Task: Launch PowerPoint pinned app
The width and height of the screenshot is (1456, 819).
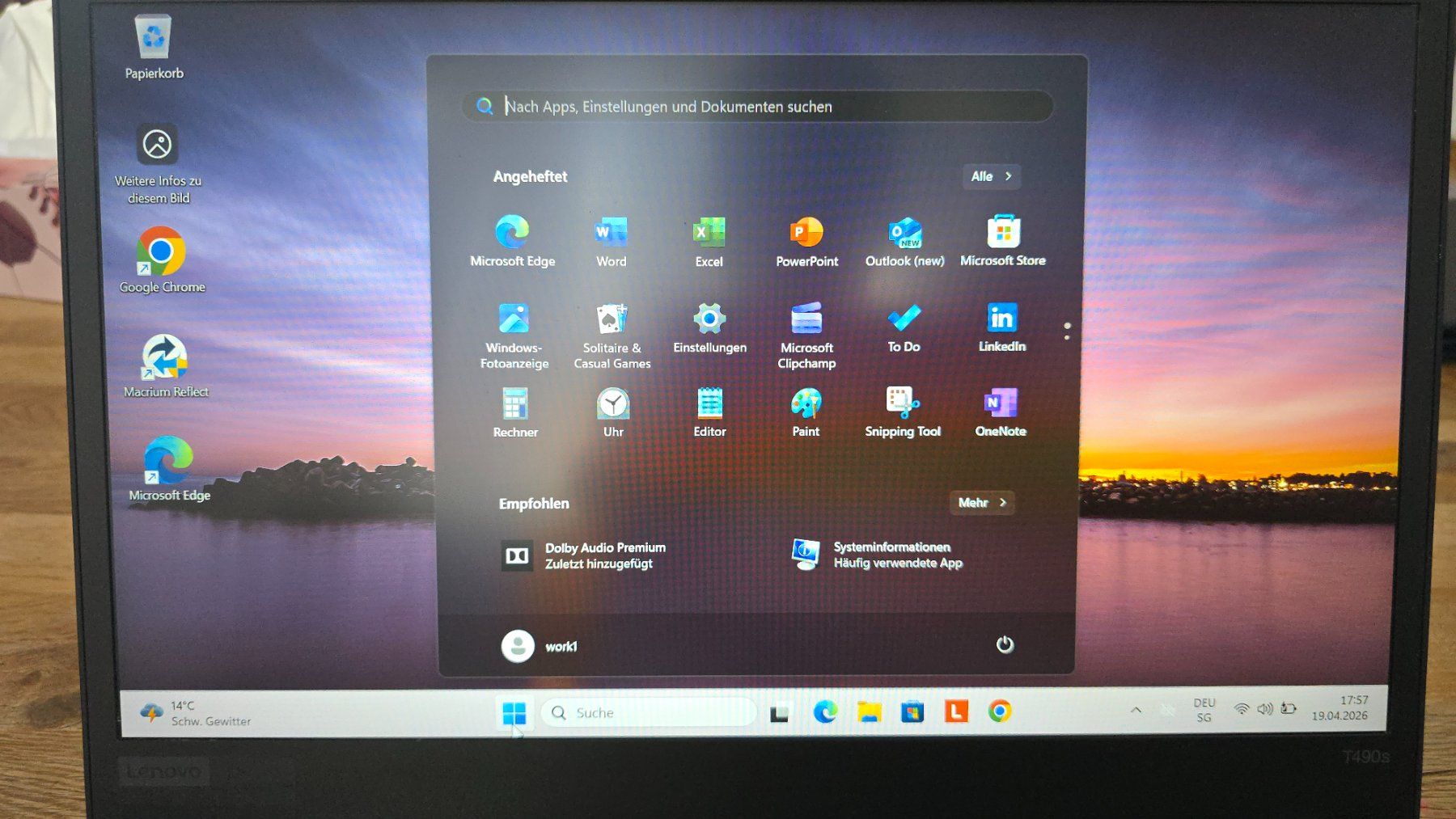Action: coord(806,241)
